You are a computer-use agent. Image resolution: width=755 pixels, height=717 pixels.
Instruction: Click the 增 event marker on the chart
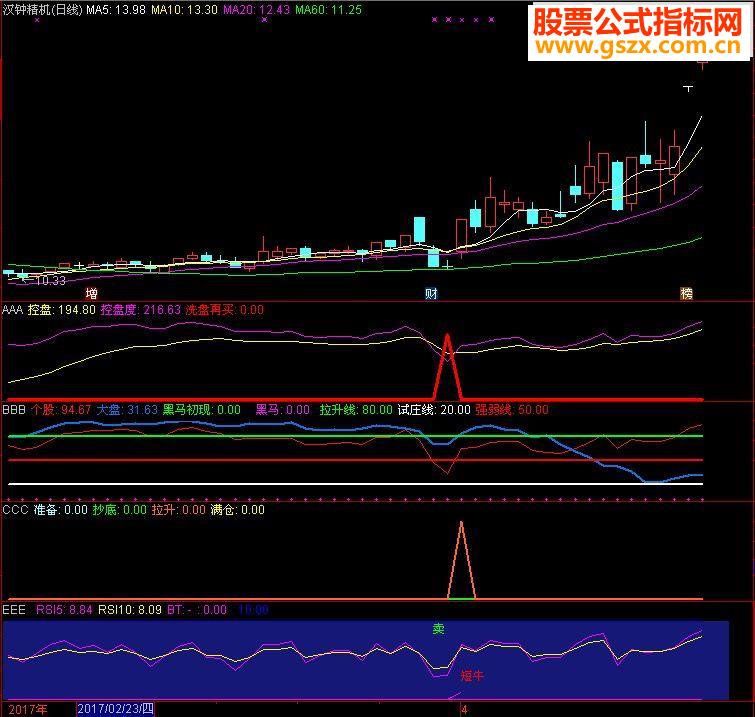click(x=91, y=293)
